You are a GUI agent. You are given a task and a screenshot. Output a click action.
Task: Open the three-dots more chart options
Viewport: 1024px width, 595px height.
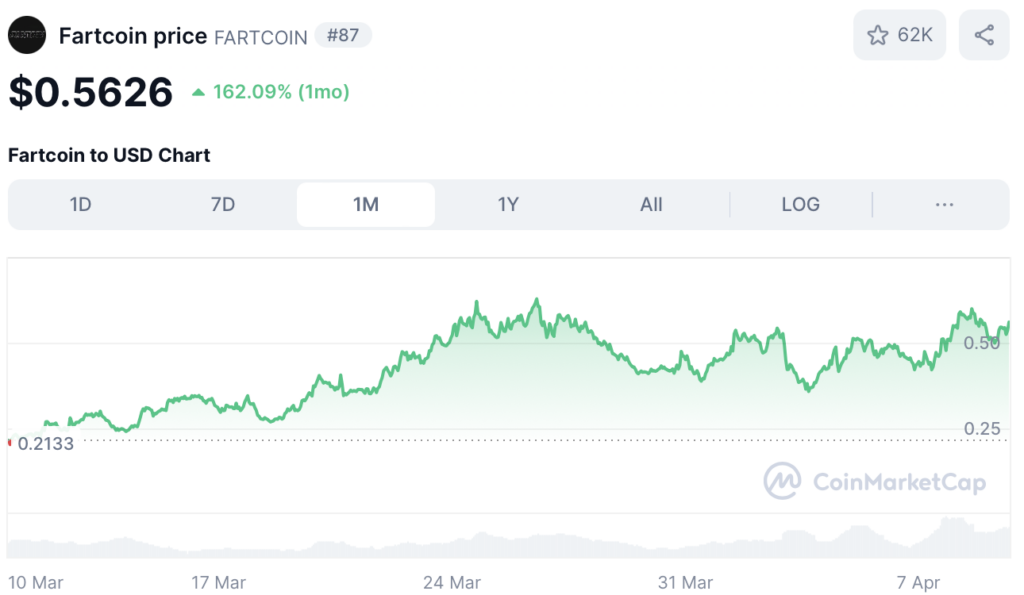click(x=944, y=204)
